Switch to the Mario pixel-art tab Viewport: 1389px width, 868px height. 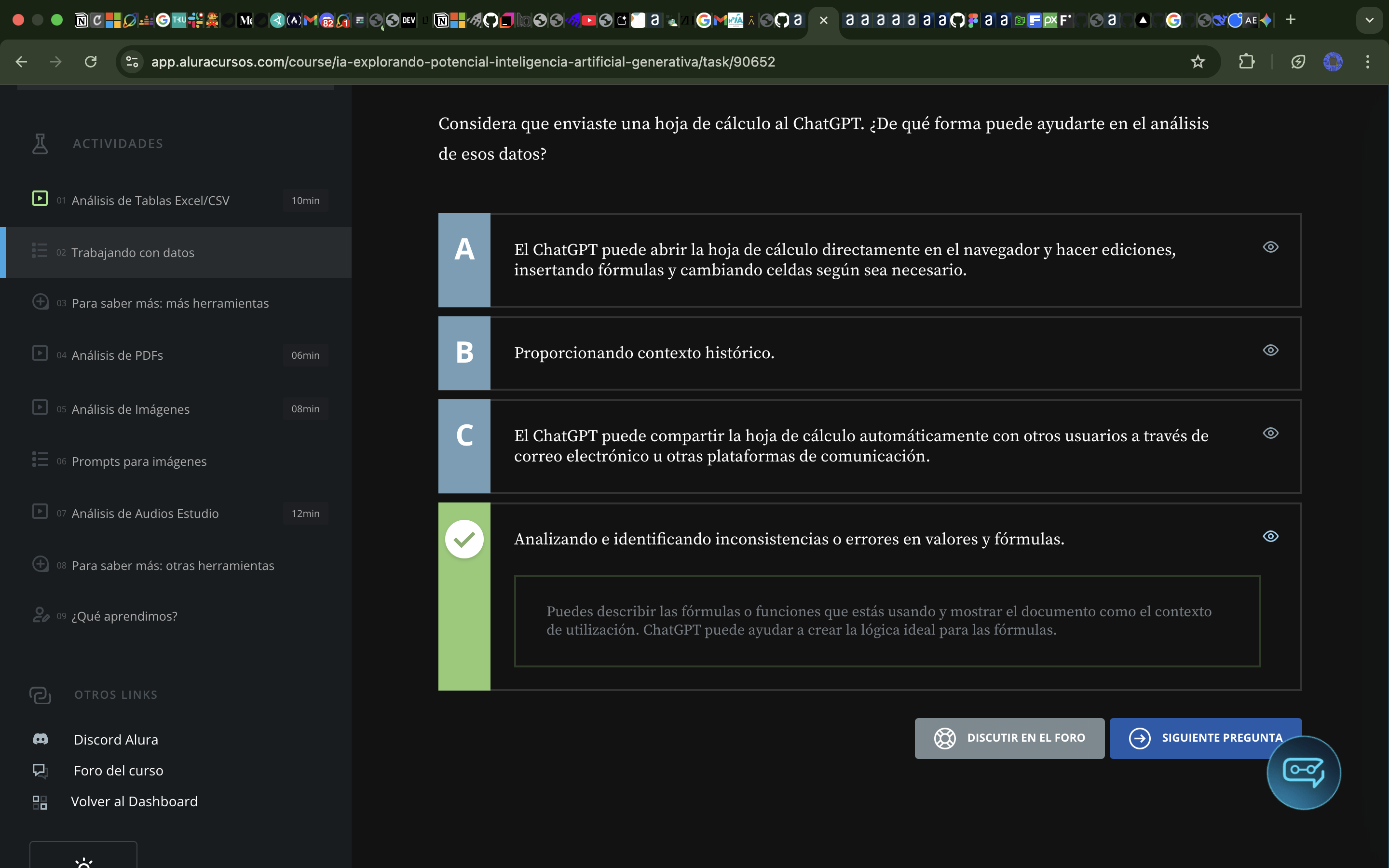coord(212,21)
